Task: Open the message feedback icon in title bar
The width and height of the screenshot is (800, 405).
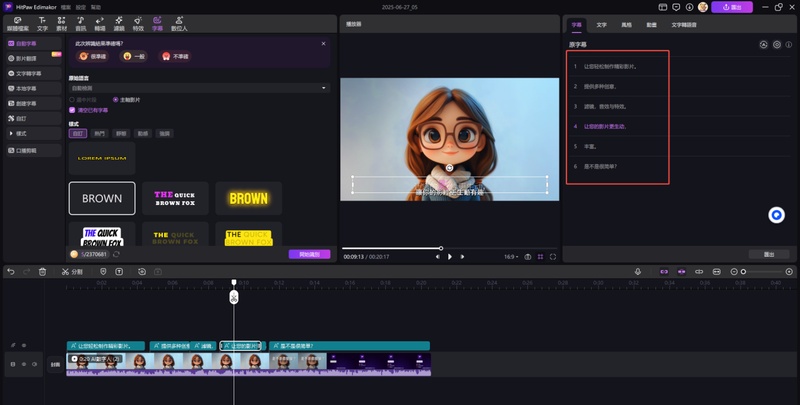Action: 676,7
